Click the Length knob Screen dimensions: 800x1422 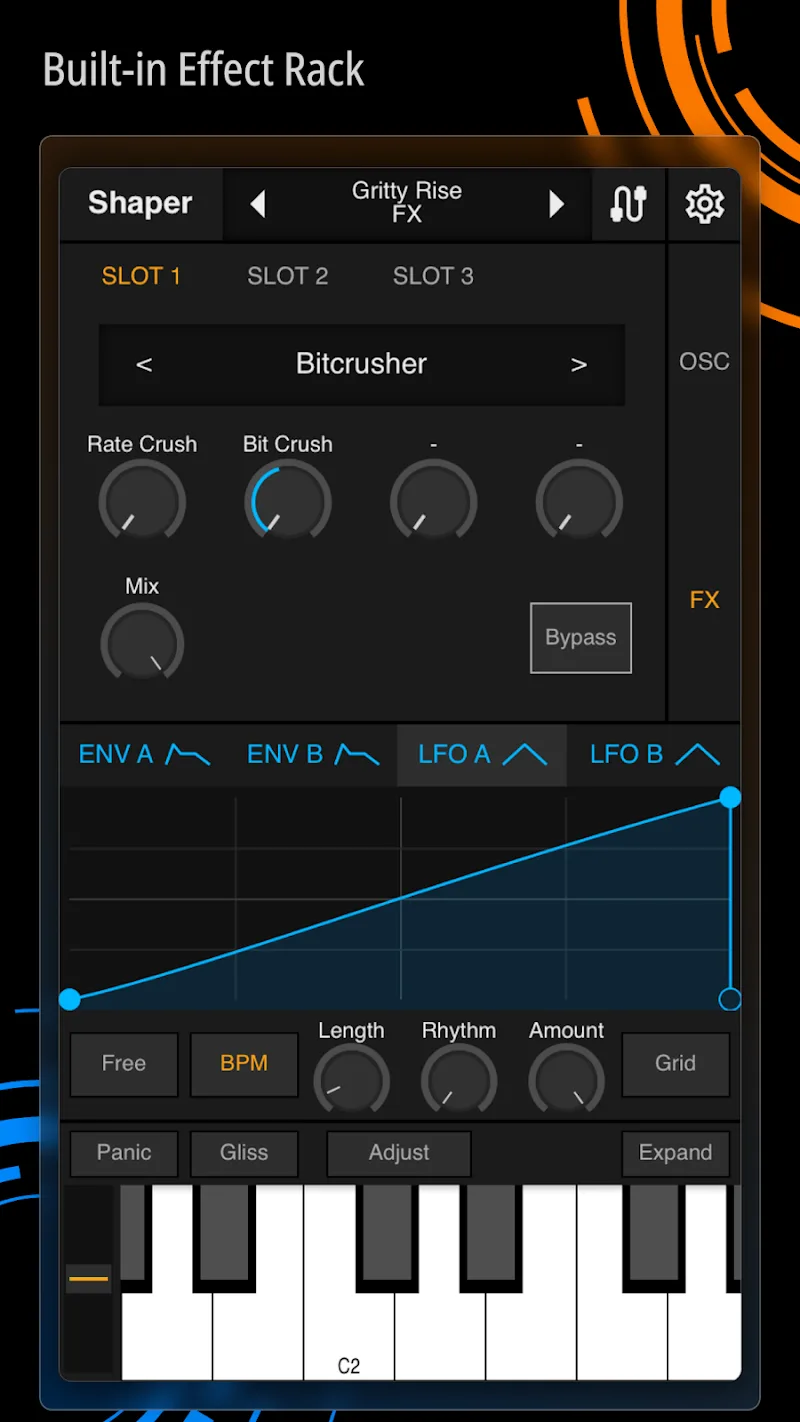351,1081
